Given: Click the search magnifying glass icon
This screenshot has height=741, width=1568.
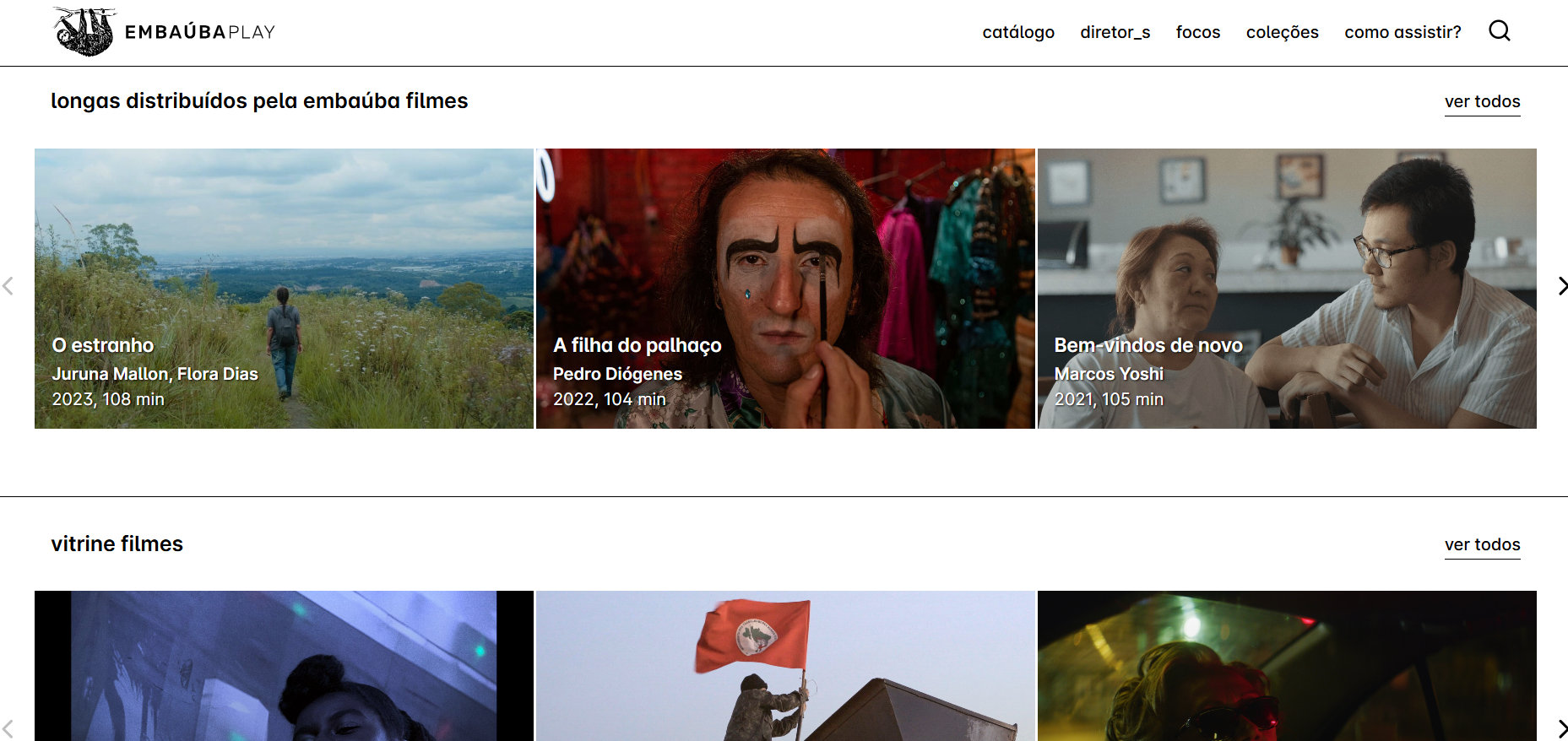Looking at the screenshot, I should [x=1499, y=31].
